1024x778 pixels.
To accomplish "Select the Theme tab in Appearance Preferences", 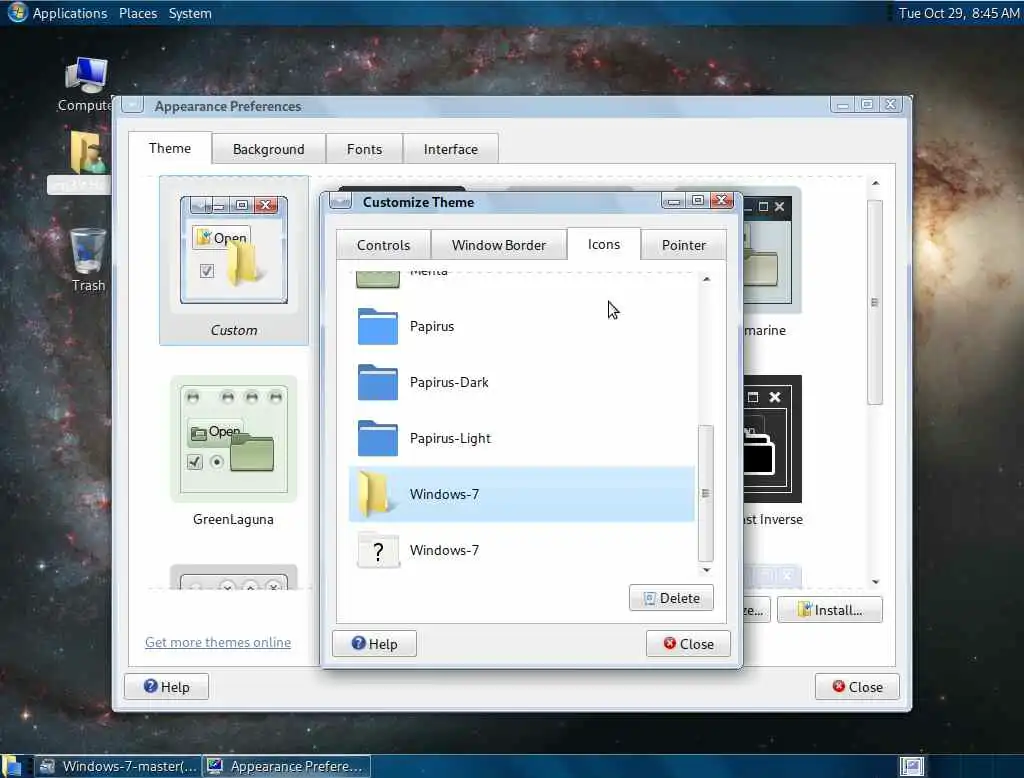I will [170, 148].
